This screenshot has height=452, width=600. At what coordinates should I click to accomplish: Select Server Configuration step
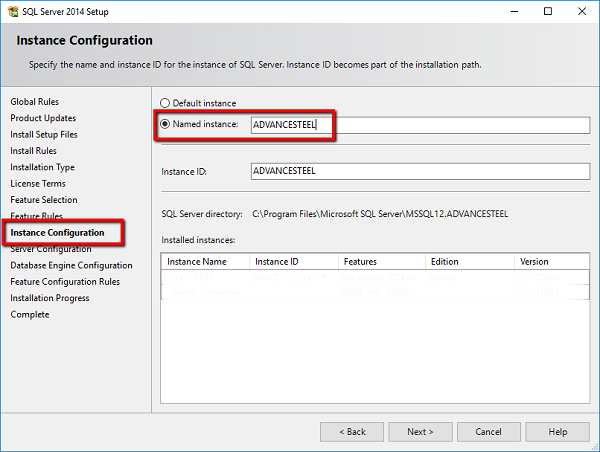(51, 249)
